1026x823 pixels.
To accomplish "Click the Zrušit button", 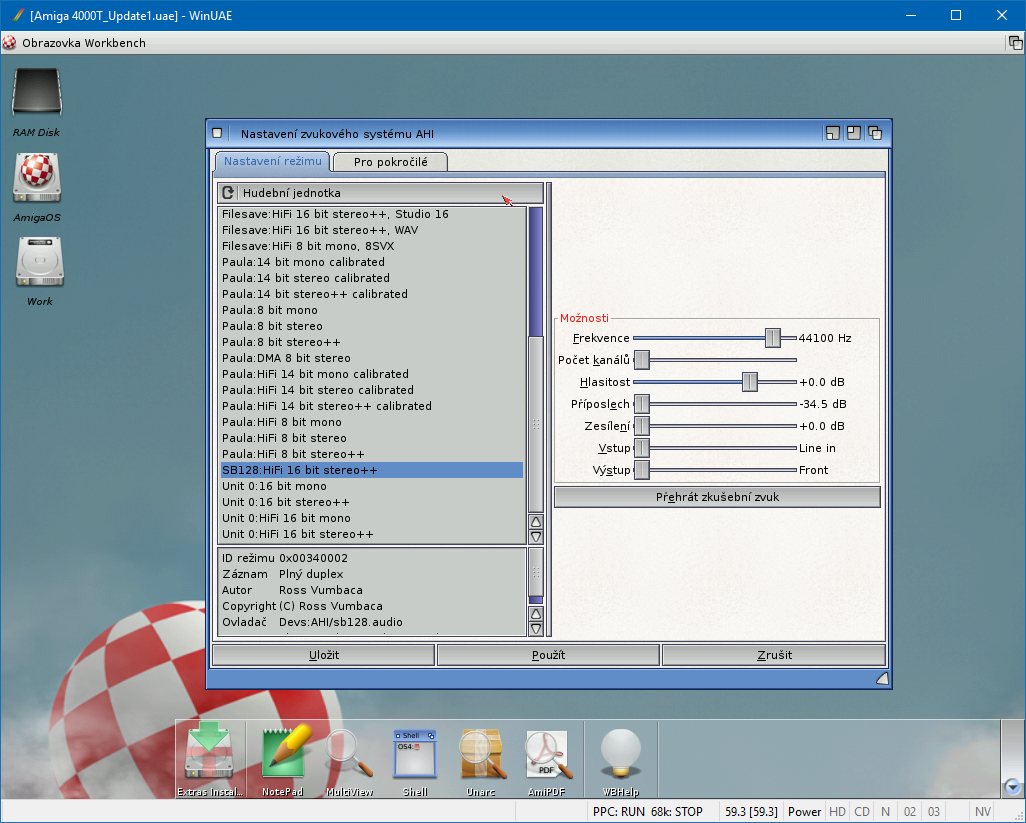I will [x=773, y=655].
